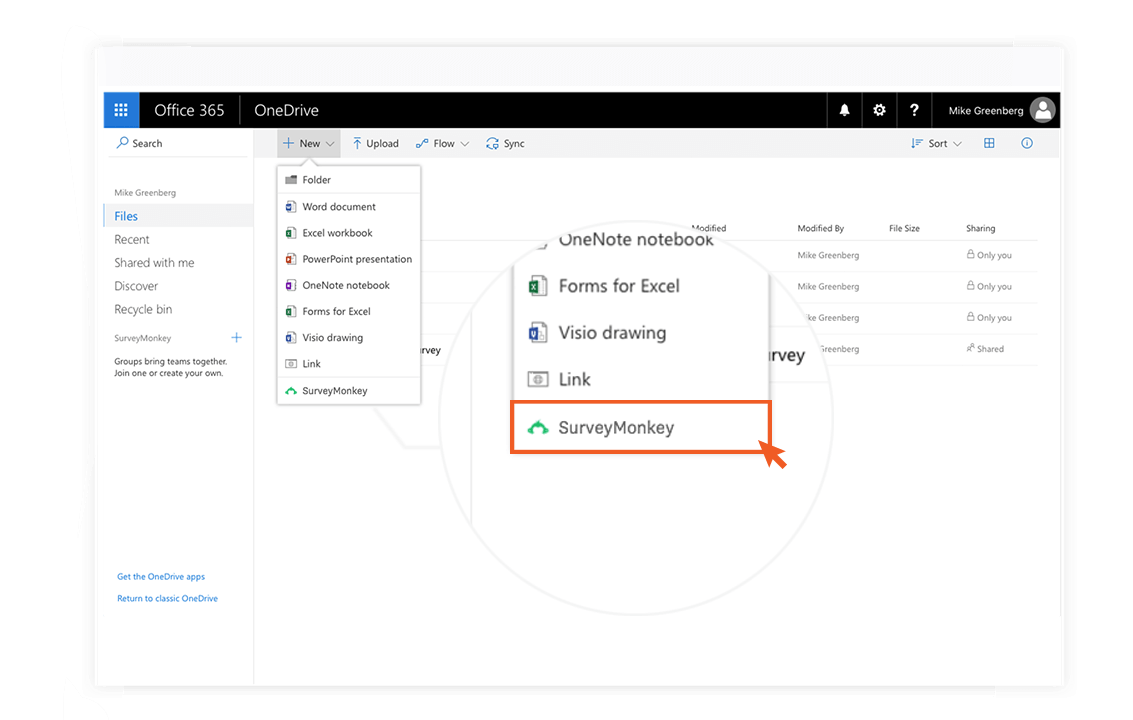Click the Upload button in the toolbar
The height and width of the screenshot is (720, 1133).
(375, 144)
